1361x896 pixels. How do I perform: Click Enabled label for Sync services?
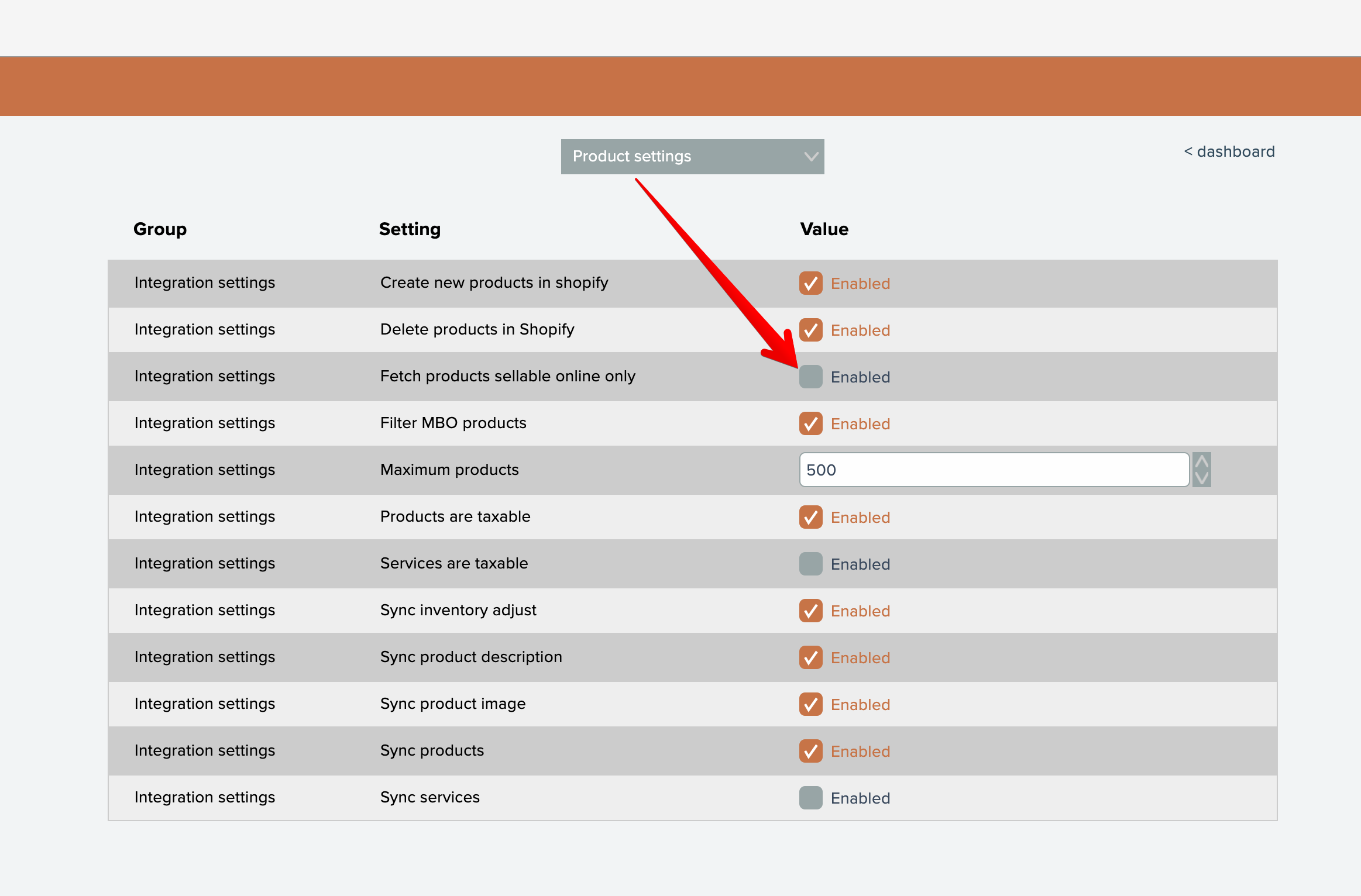click(x=860, y=798)
